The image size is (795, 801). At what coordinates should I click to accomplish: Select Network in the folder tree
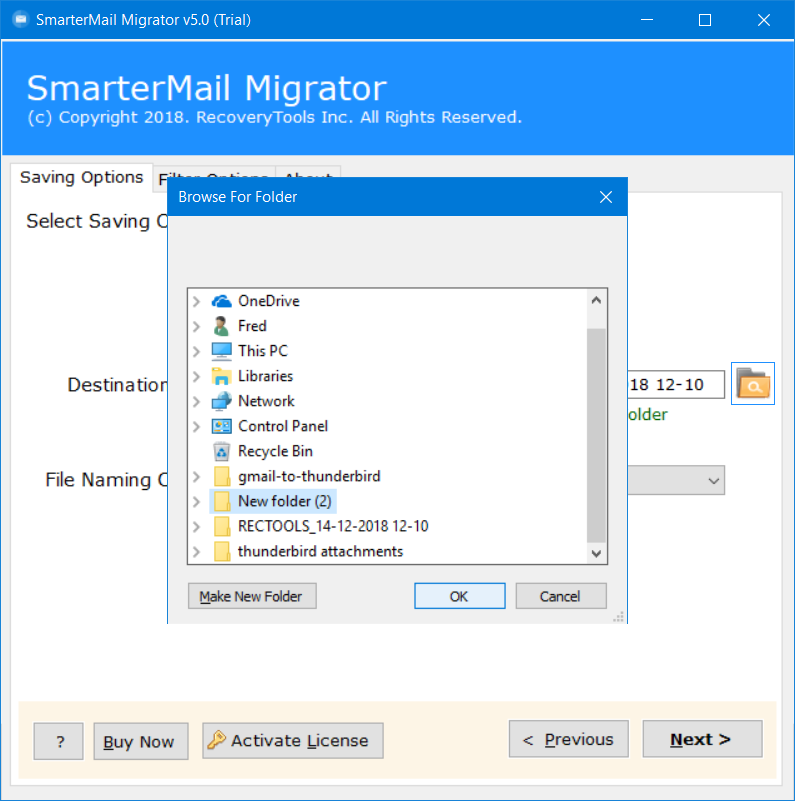coord(266,401)
